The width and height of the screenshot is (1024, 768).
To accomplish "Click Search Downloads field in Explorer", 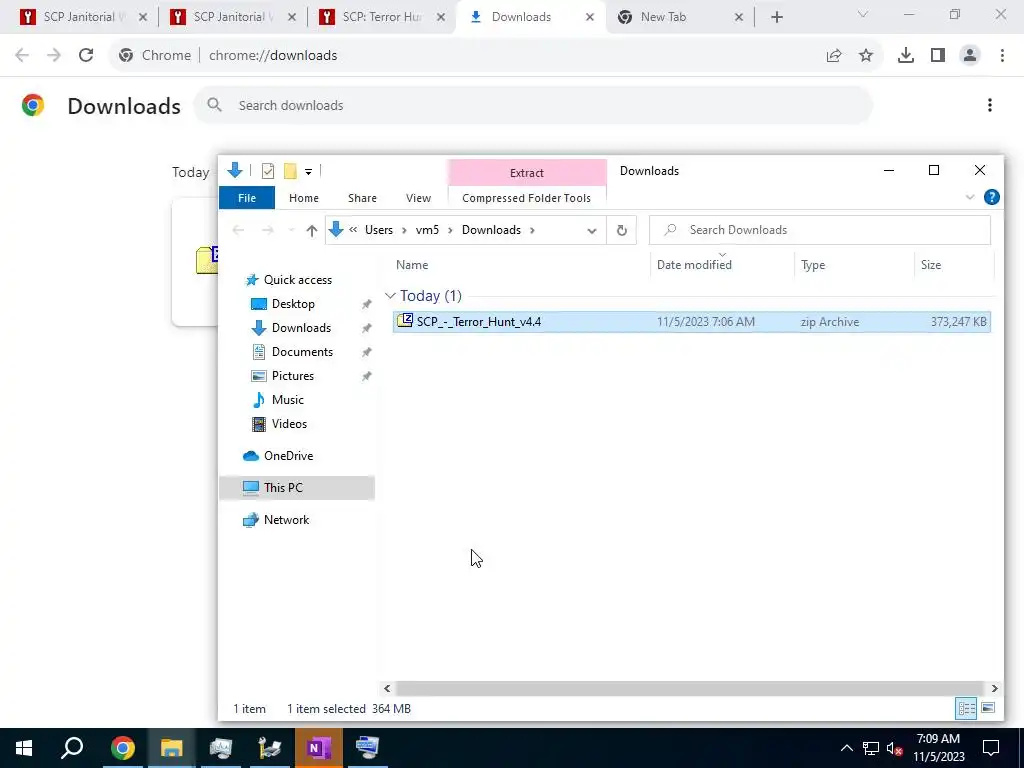I will (x=820, y=230).
